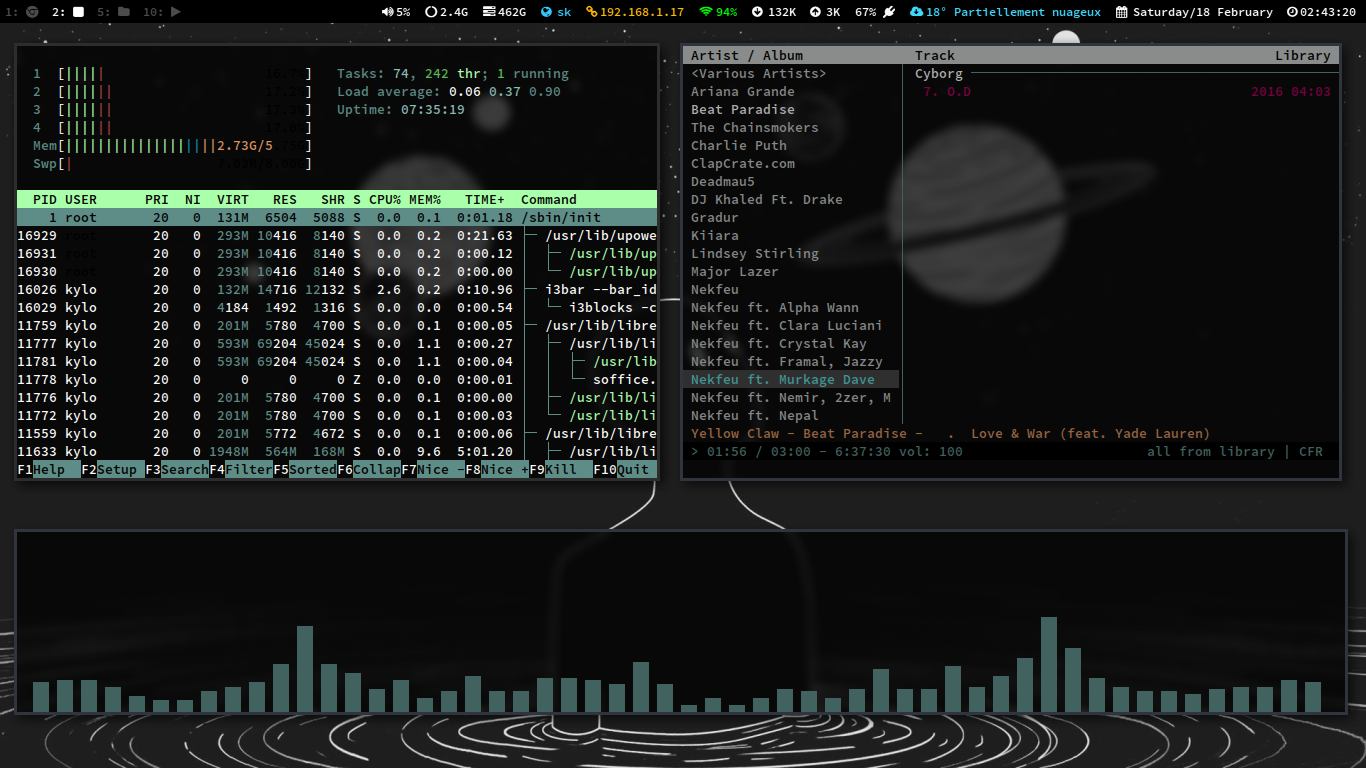Select Ariana Grande in artist list
The height and width of the screenshot is (768, 1366).
743,91
